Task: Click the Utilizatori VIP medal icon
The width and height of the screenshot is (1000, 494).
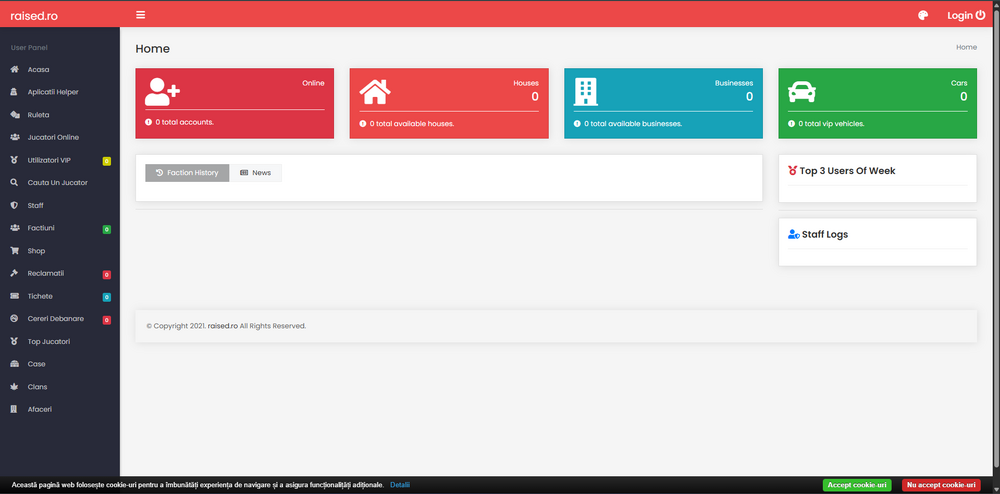Action: coord(15,160)
